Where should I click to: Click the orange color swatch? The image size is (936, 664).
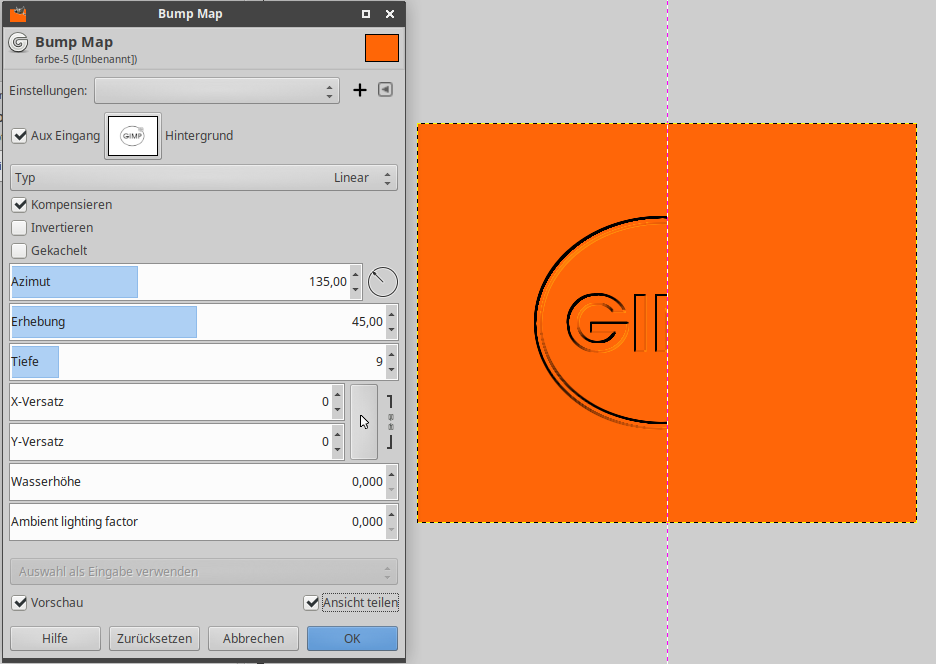click(x=382, y=48)
